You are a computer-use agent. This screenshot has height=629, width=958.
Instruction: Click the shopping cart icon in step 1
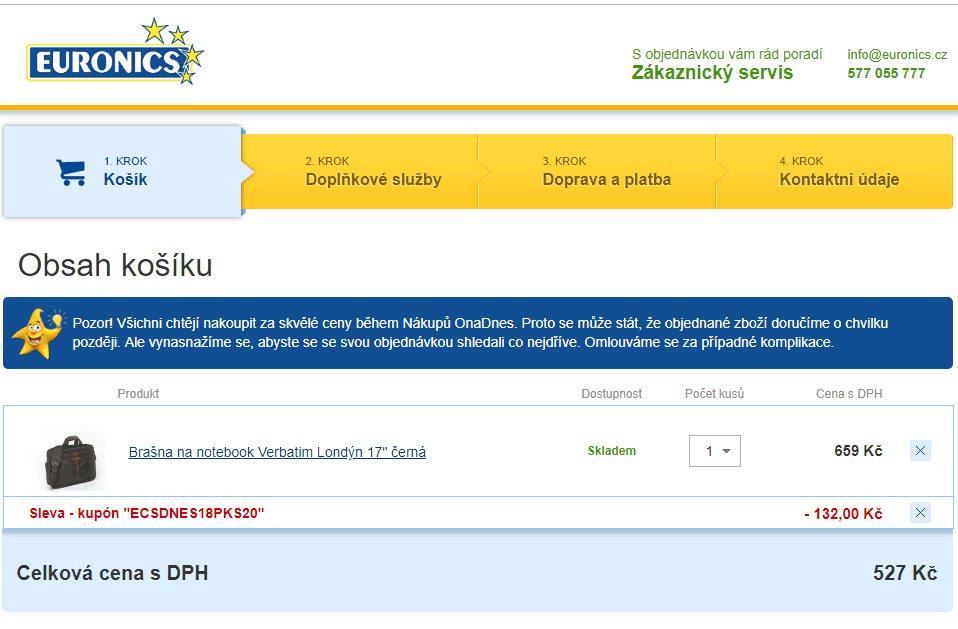pos(70,172)
